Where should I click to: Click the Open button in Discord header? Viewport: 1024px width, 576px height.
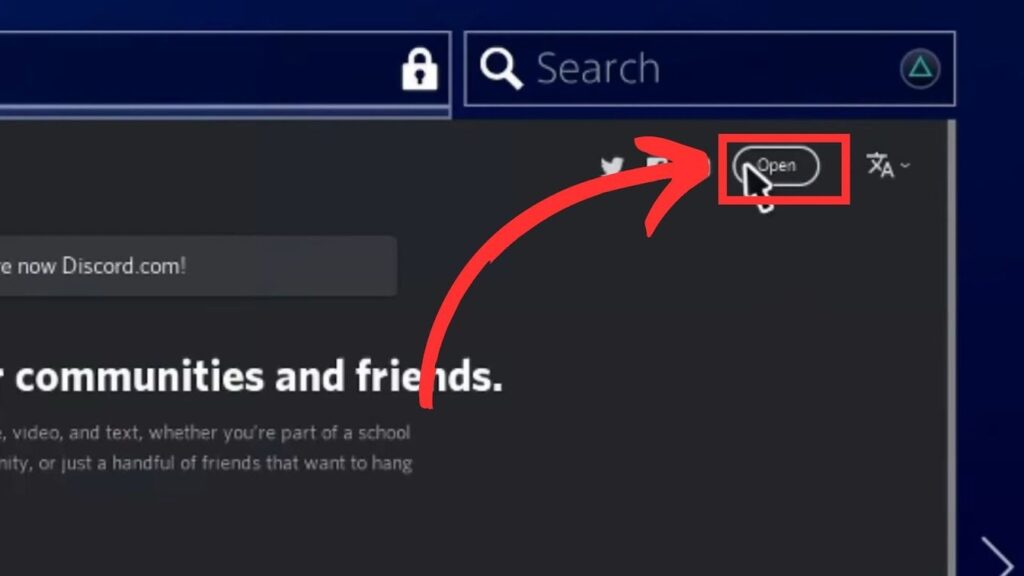point(776,166)
